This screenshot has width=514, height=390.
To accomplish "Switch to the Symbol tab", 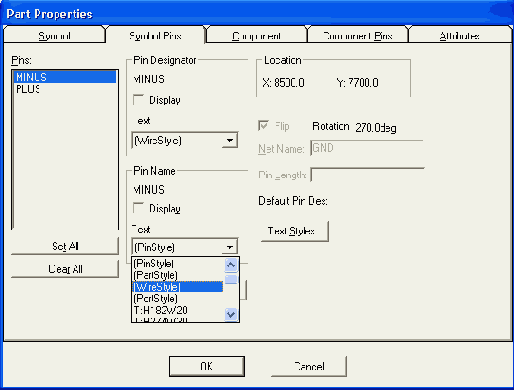I will [x=54, y=35].
